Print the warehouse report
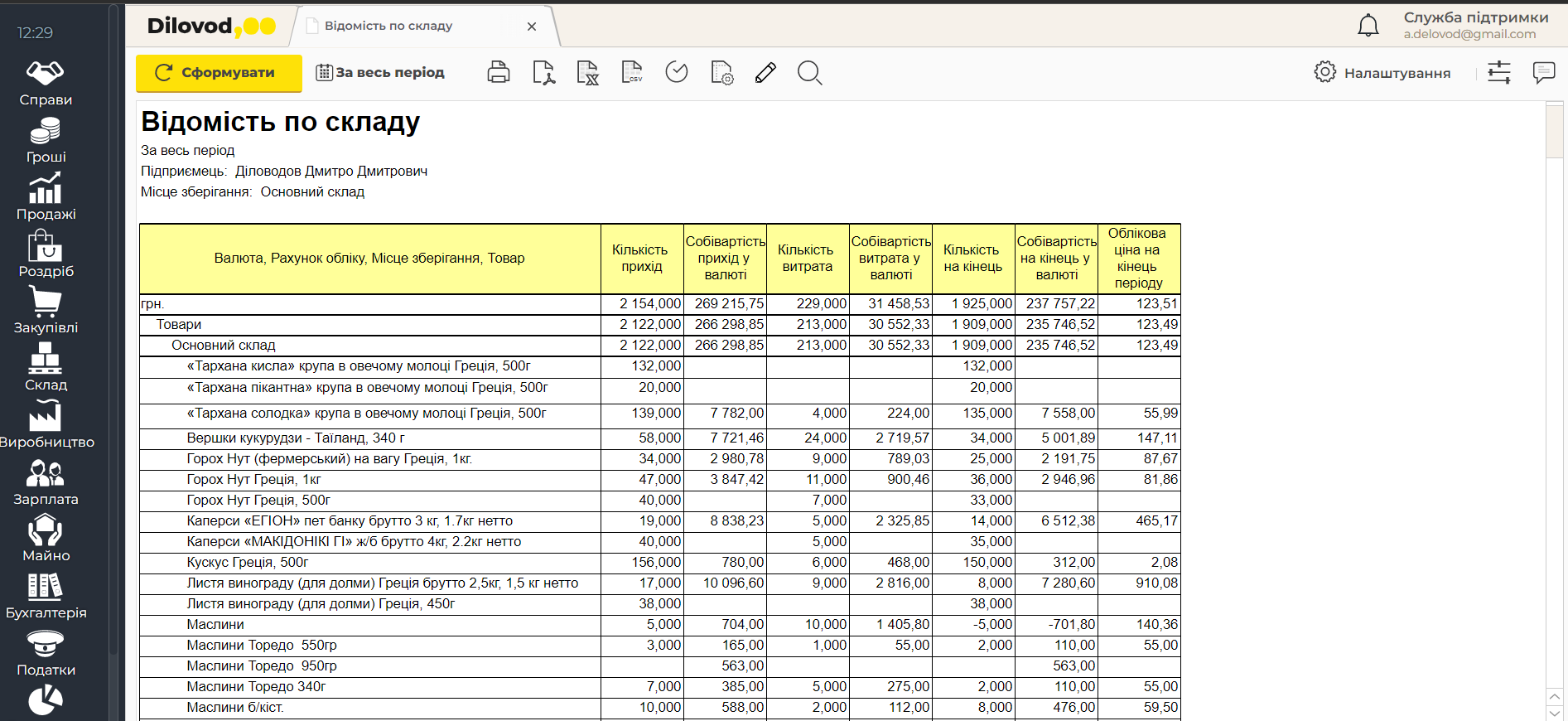The width and height of the screenshot is (1568, 721). coord(499,73)
